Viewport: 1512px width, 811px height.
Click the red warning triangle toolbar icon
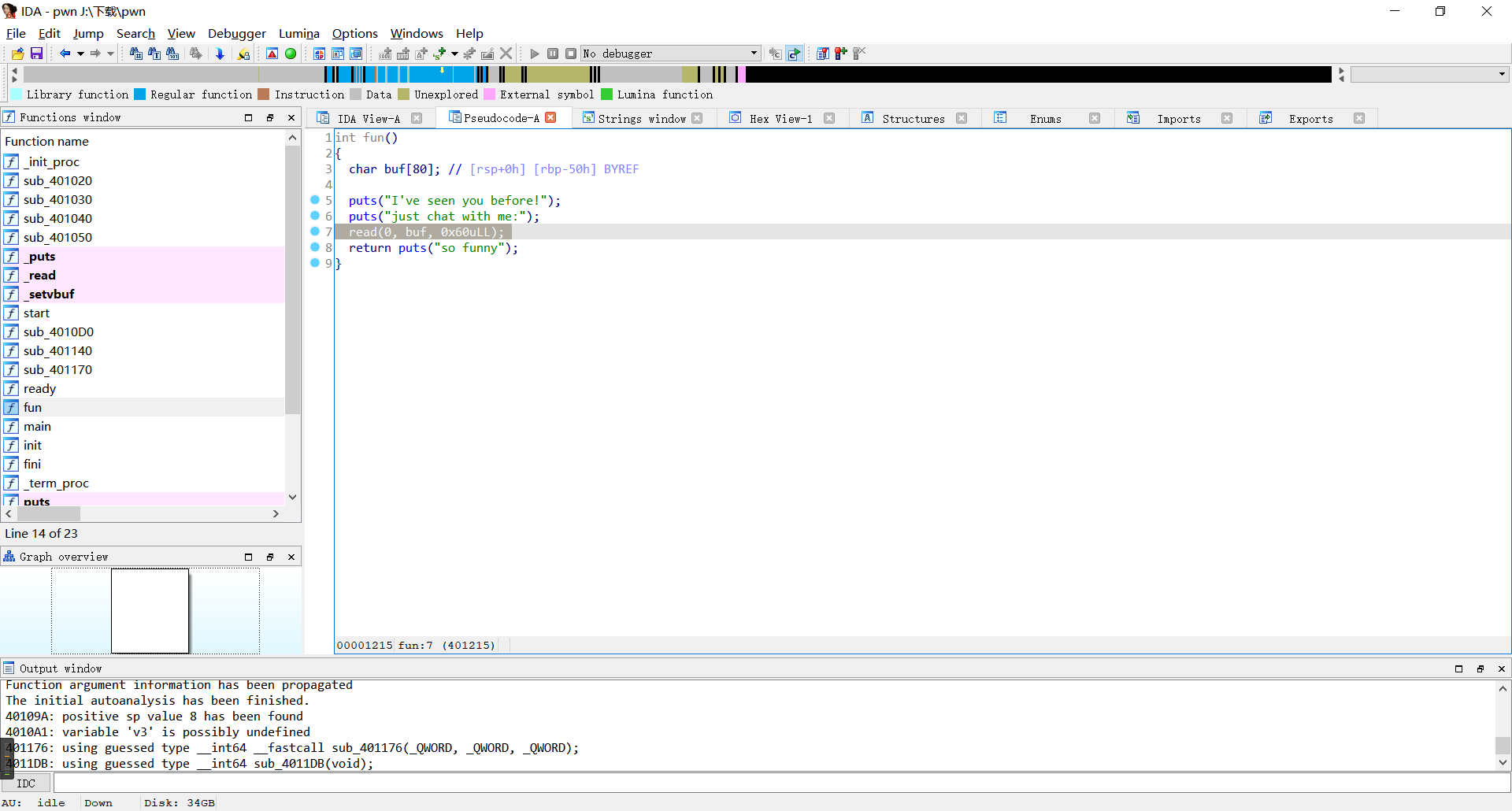pos(272,54)
